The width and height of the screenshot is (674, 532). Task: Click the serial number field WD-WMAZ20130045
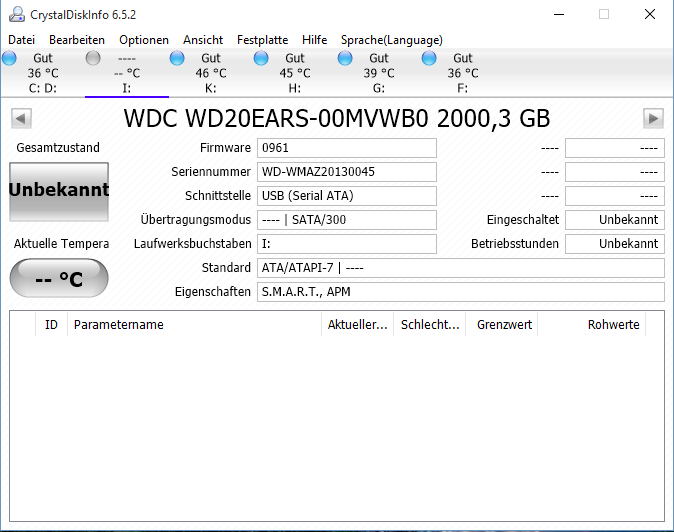[347, 172]
